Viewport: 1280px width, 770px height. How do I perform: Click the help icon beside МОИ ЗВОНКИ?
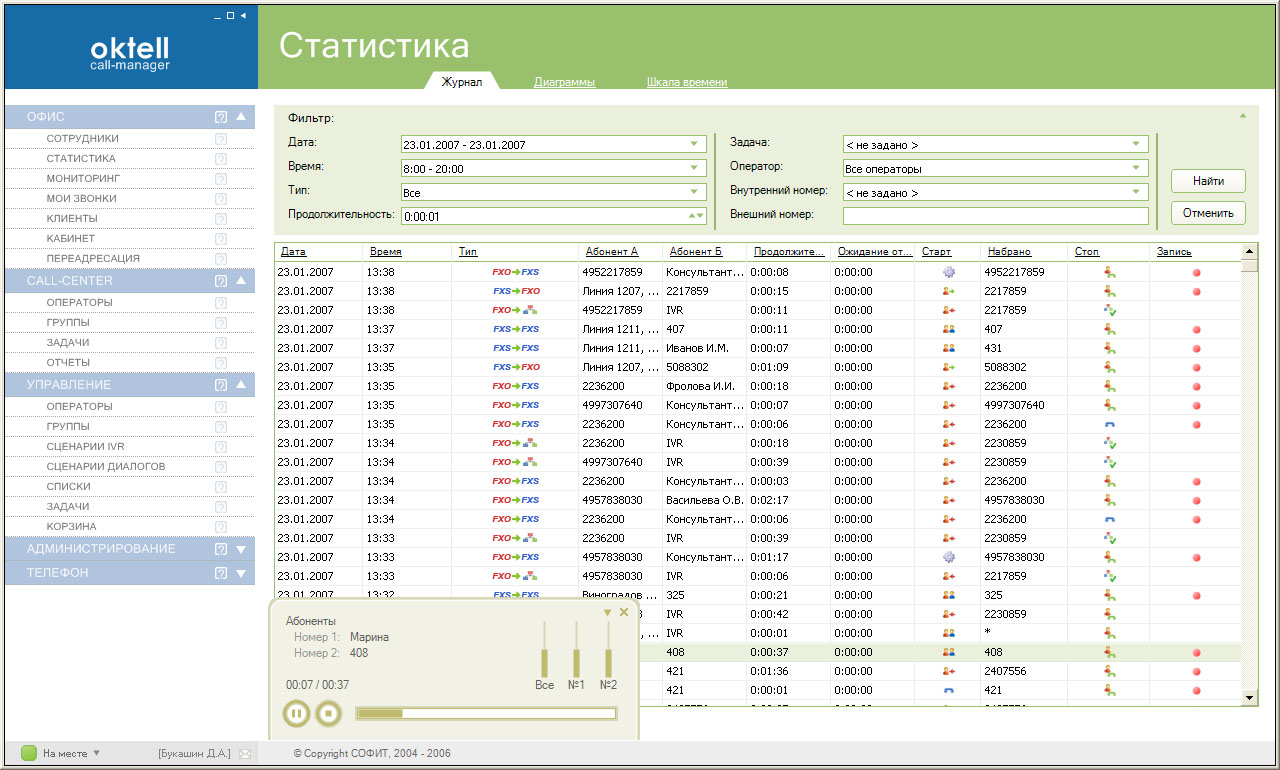(221, 199)
